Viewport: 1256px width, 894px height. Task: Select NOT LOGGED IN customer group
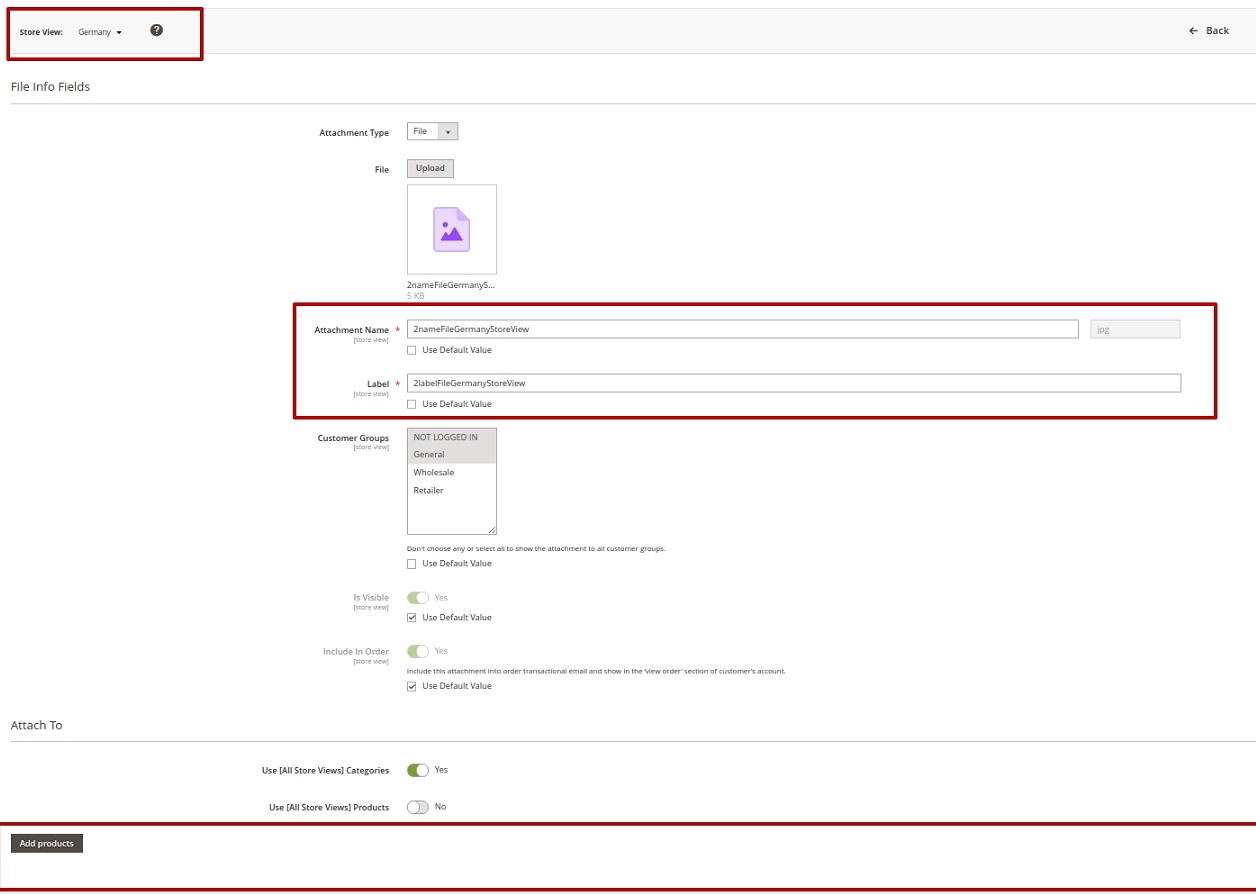pos(446,437)
